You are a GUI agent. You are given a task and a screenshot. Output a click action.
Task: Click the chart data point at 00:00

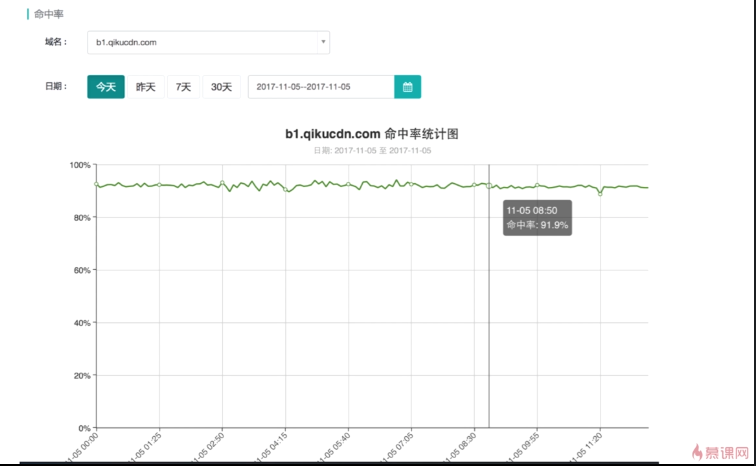(x=97, y=184)
